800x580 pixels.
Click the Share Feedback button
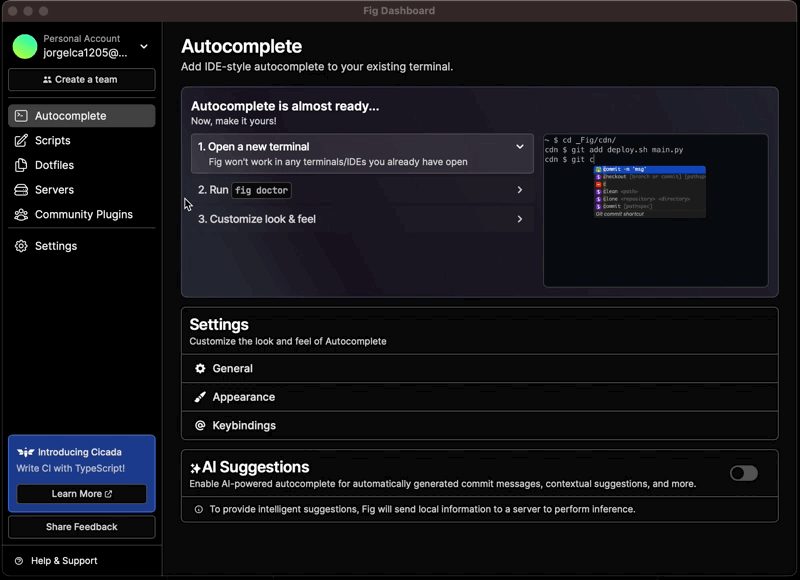[81, 527]
